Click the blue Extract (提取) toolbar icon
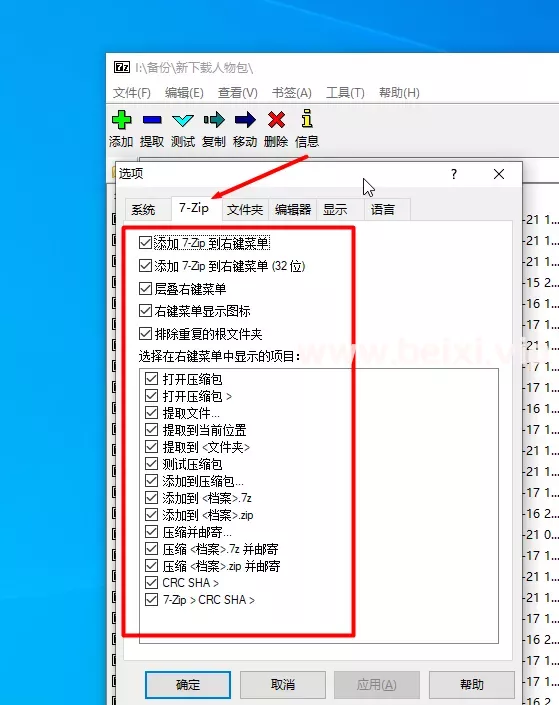This screenshot has height=705, width=559. (152, 120)
